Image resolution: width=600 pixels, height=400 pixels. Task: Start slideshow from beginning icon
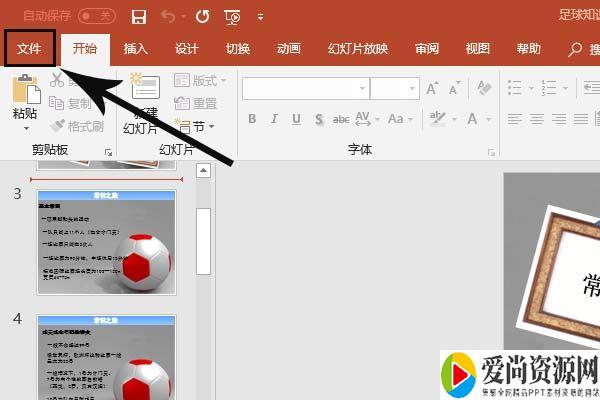click(x=233, y=17)
